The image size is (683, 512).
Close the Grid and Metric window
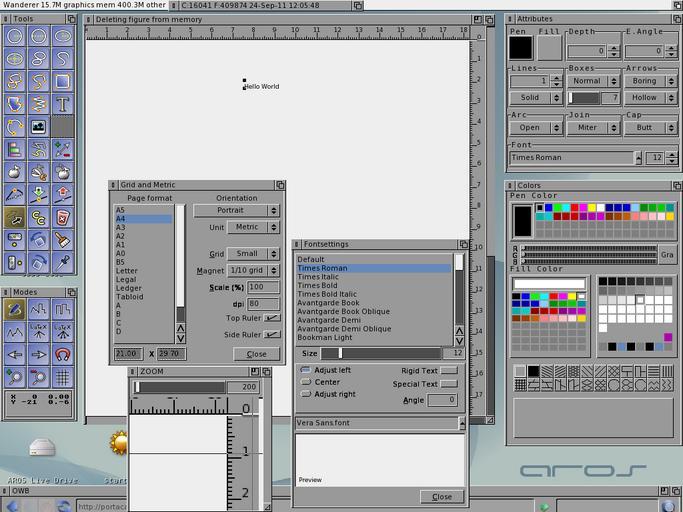(x=256, y=354)
